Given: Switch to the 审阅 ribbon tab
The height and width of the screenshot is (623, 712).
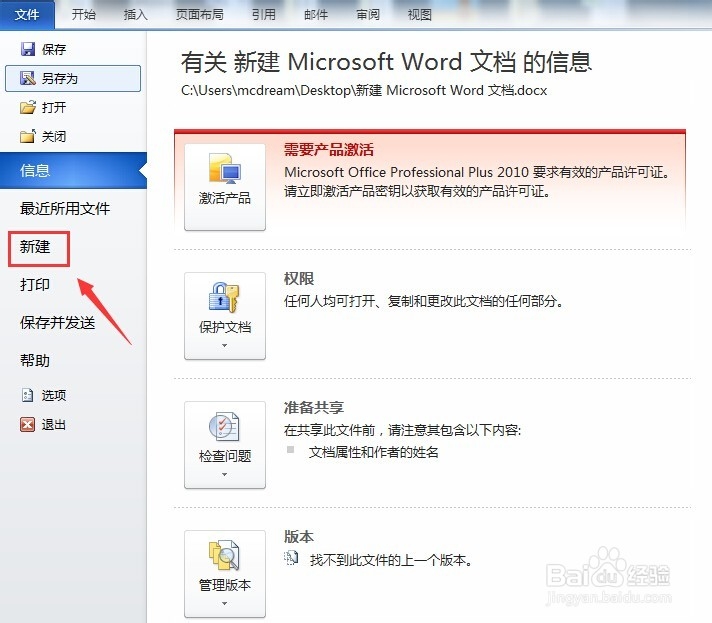Looking at the screenshot, I should 368,15.
